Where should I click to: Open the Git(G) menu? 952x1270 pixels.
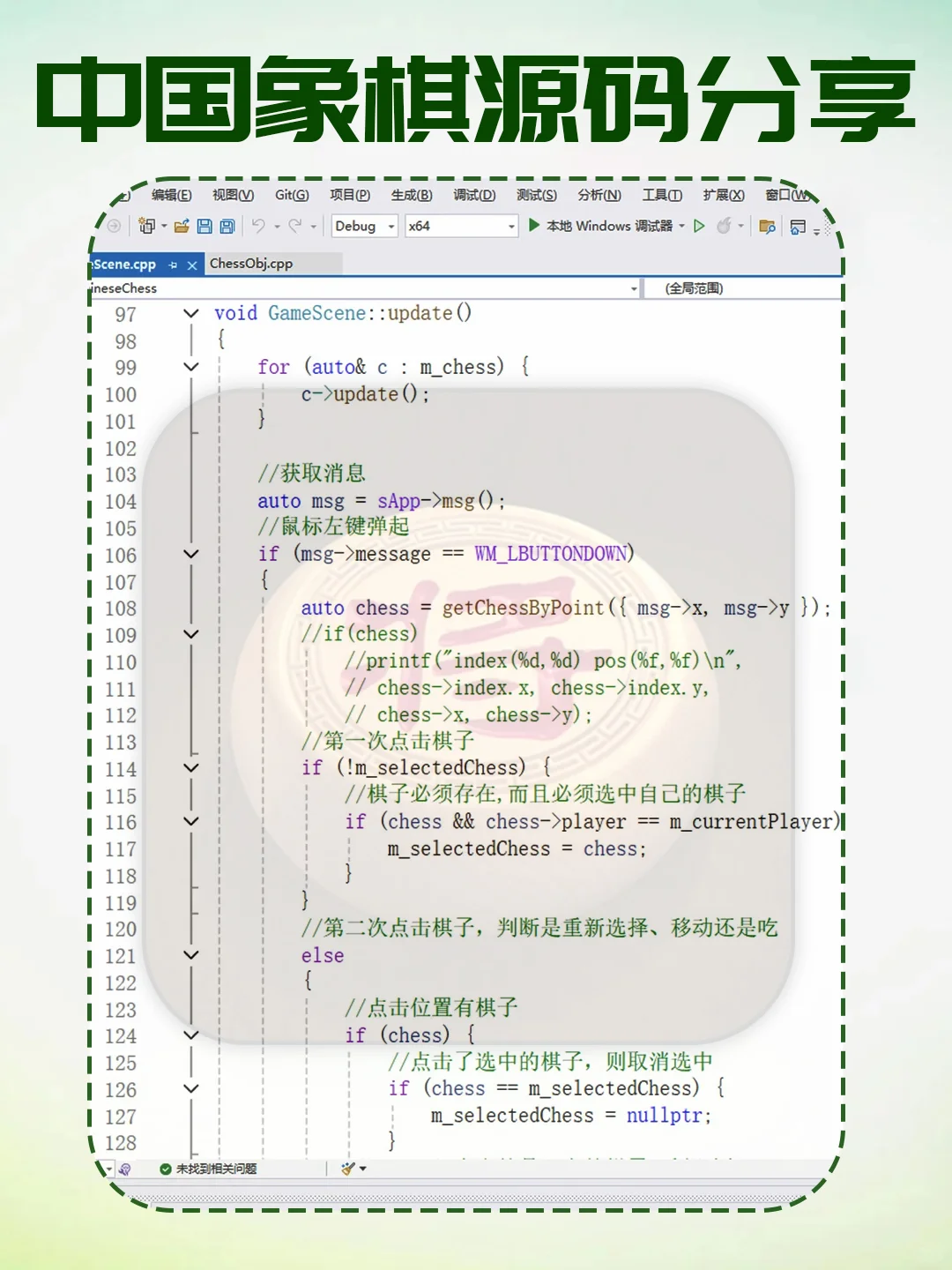pos(292,195)
